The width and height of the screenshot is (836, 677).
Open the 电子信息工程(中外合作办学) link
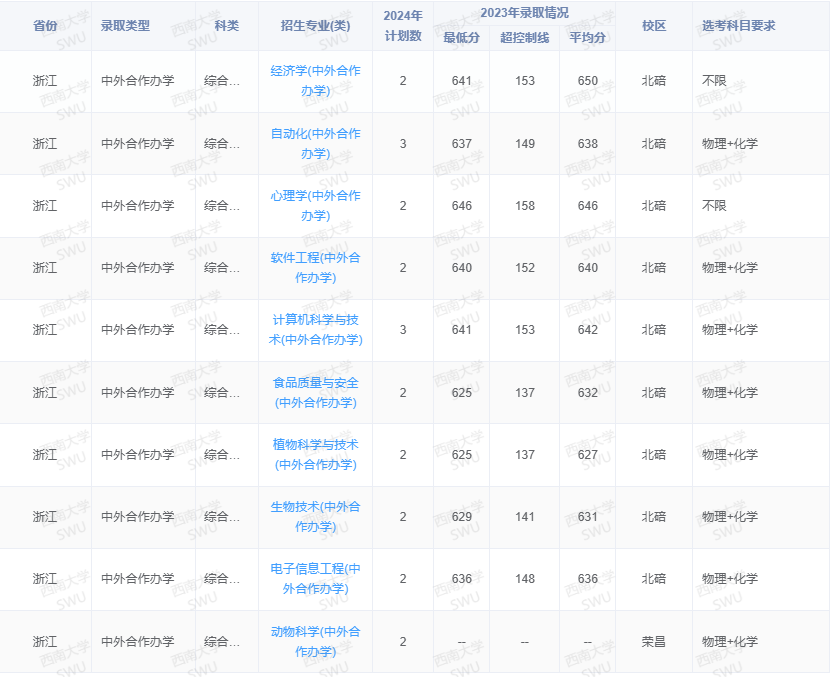315,579
